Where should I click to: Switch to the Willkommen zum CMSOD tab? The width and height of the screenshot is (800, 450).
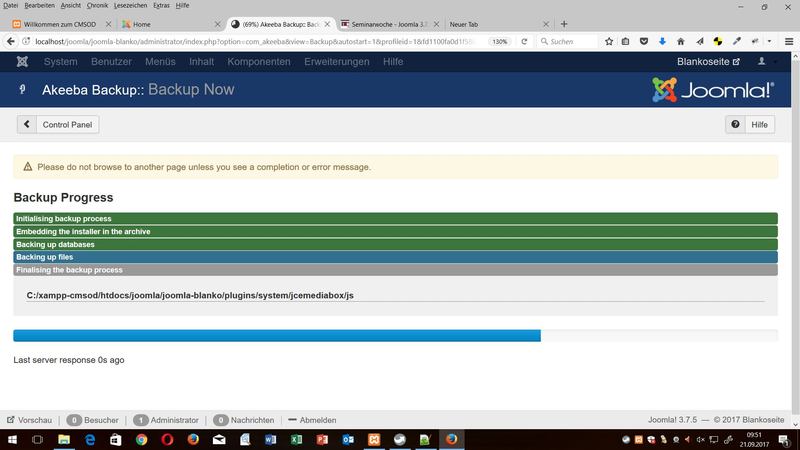pos(61,24)
